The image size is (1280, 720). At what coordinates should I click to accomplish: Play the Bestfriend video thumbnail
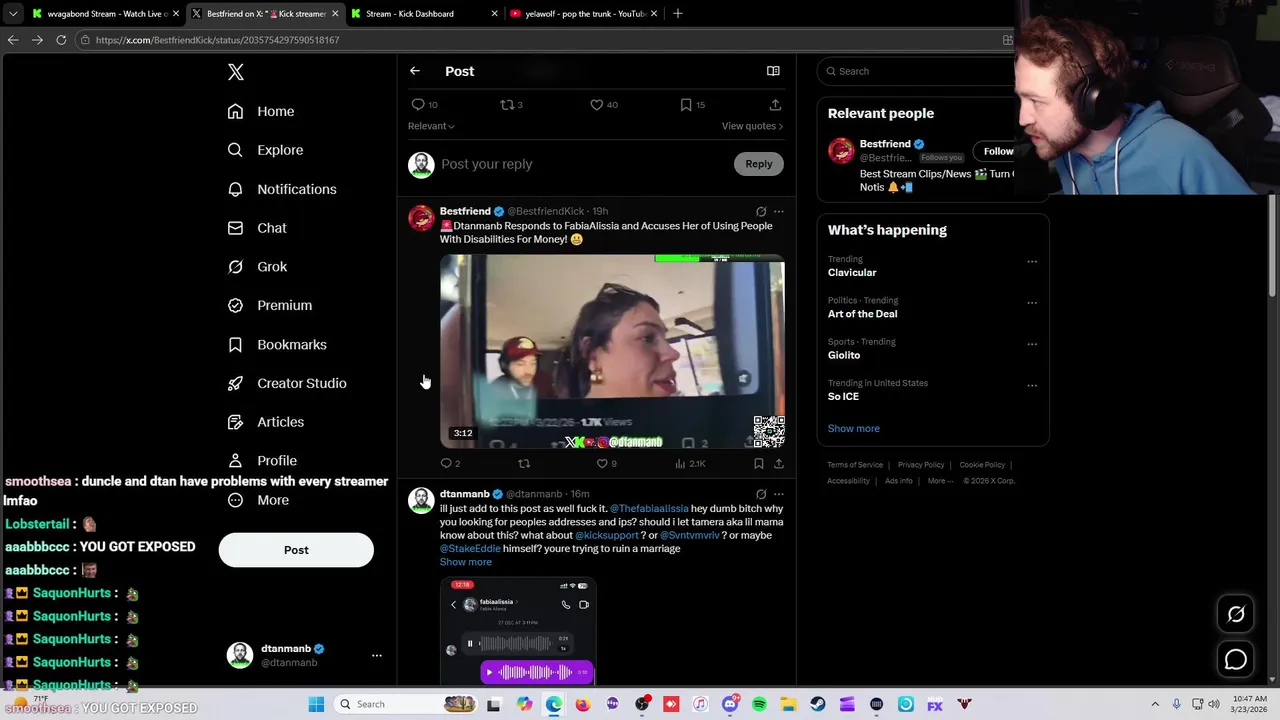[x=612, y=351]
